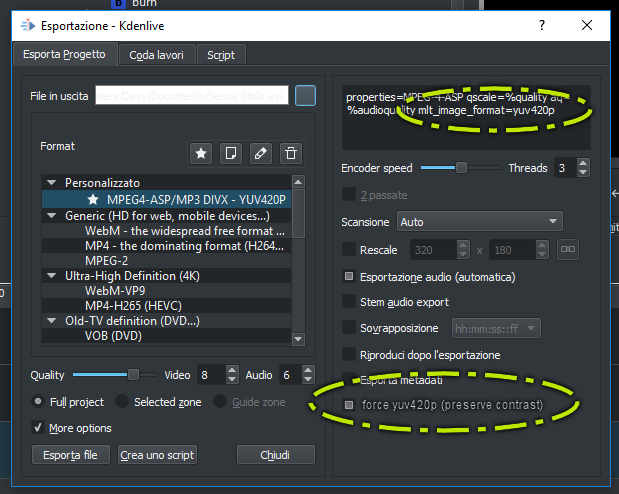Select the VOB (DVD) format
Viewport: 619px width, 494px height.
167,336
